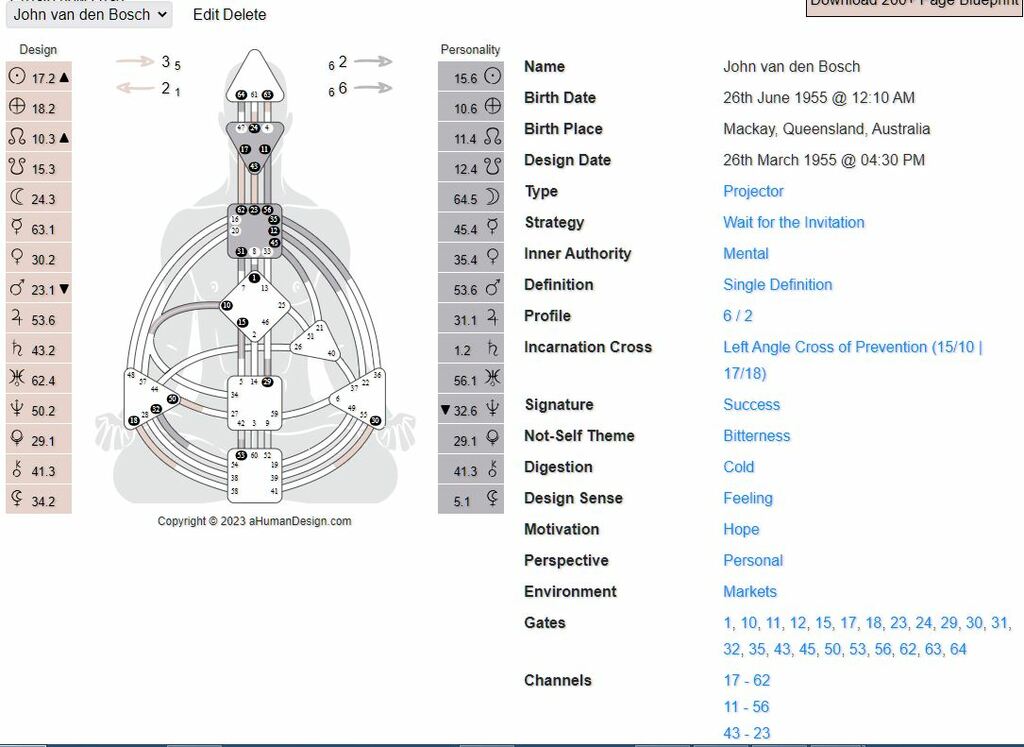Click the Markets environment link
The image size is (1024, 747).
coord(749,591)
